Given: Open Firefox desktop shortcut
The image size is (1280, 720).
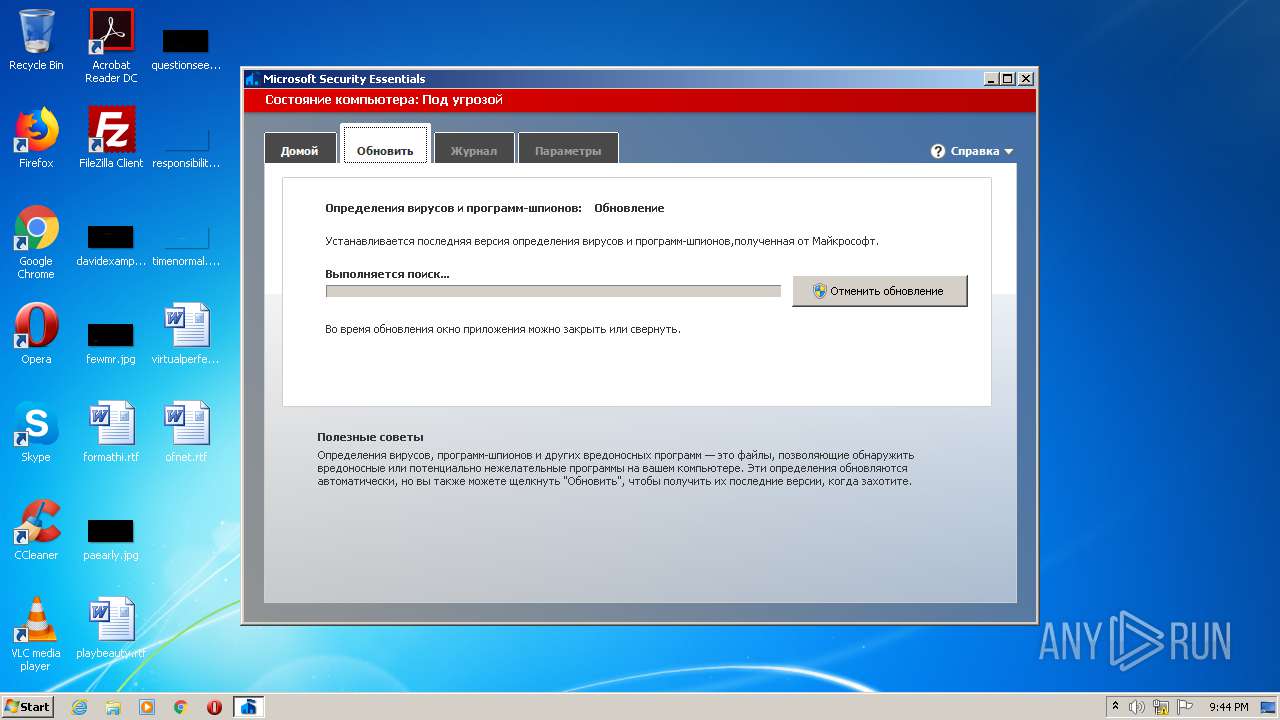Looking at the screenshot, I should [36, 138].
